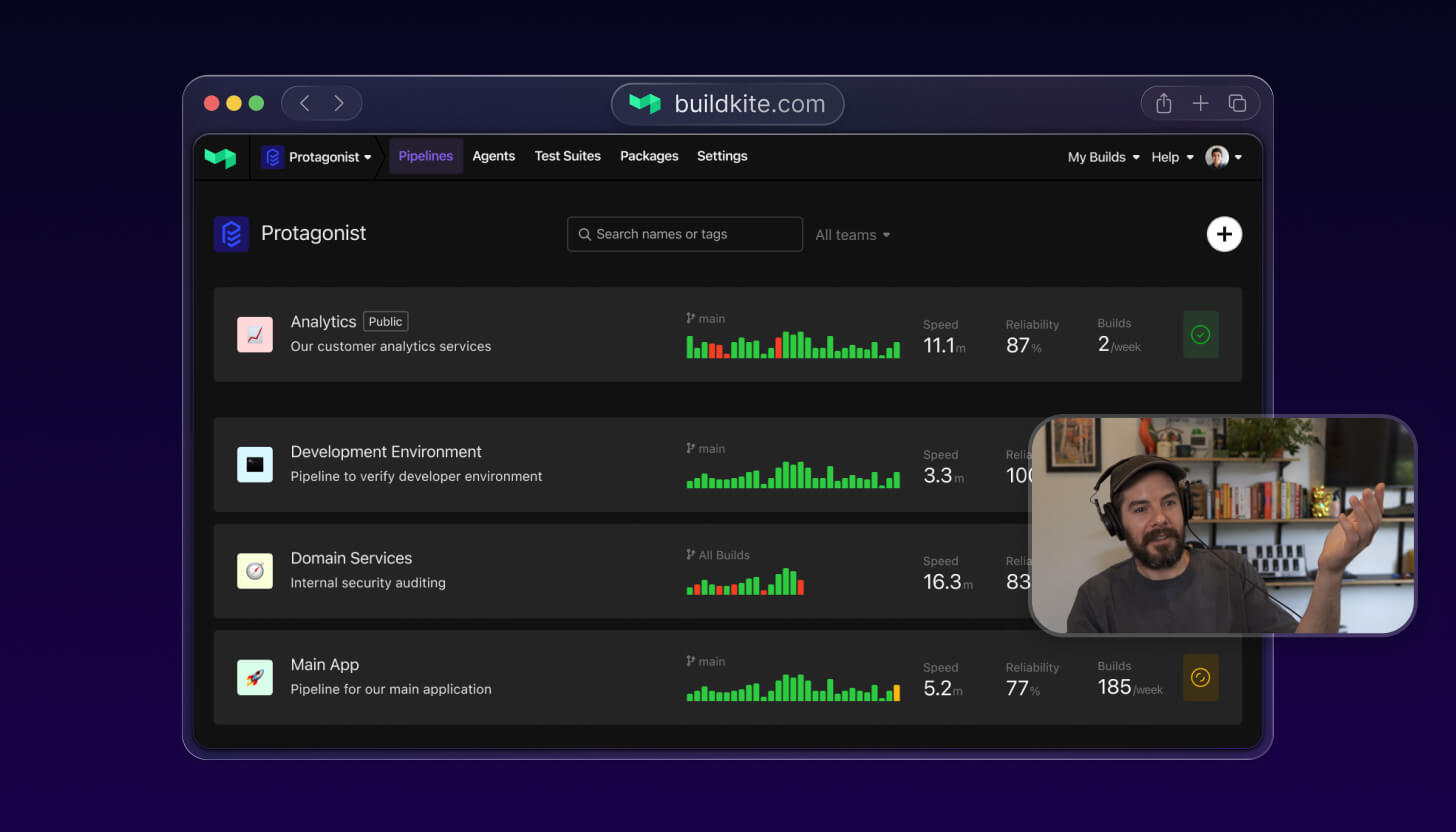1456x832 pixels.
Task: Click the Domain Services gauge icon
Action: pos(255,571)
